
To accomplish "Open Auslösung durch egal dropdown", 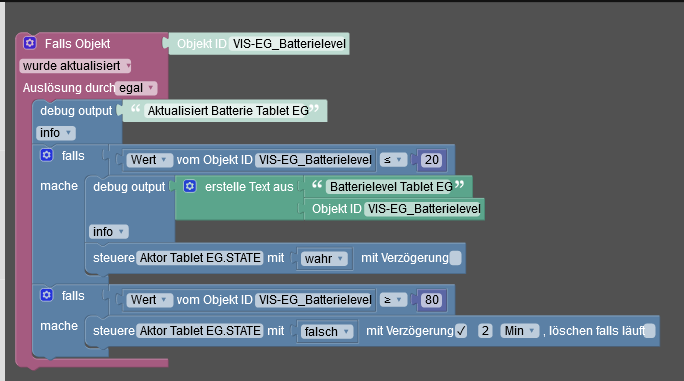I will (136, 88).
